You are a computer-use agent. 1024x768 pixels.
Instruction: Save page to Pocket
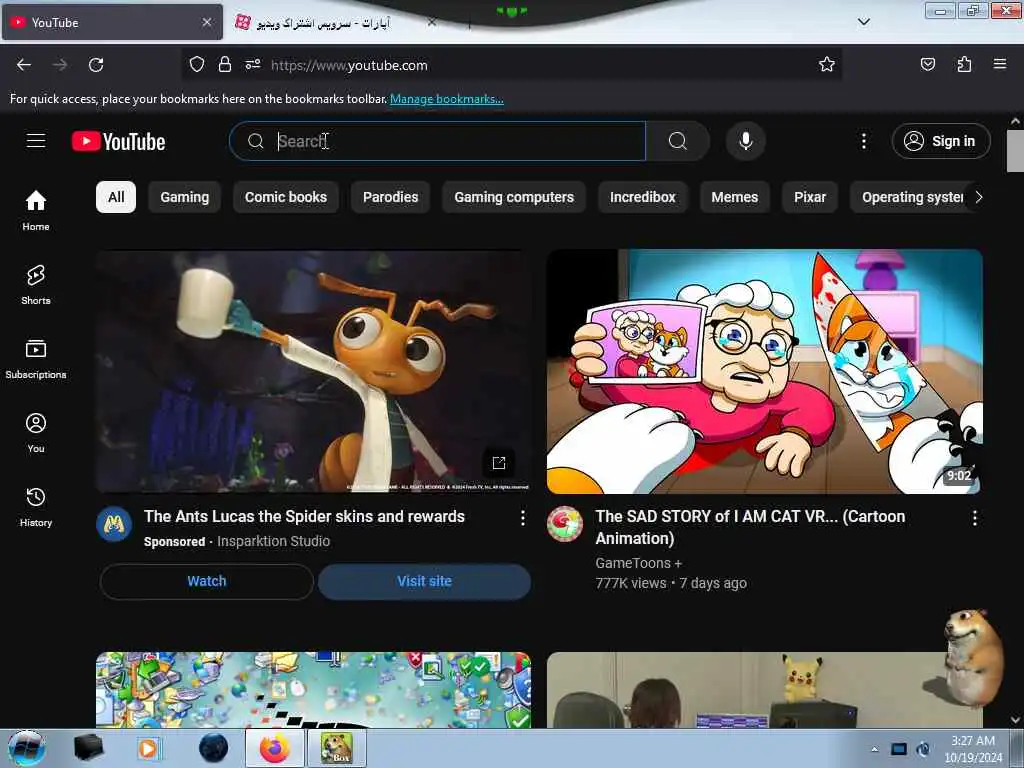click(927, 64)
